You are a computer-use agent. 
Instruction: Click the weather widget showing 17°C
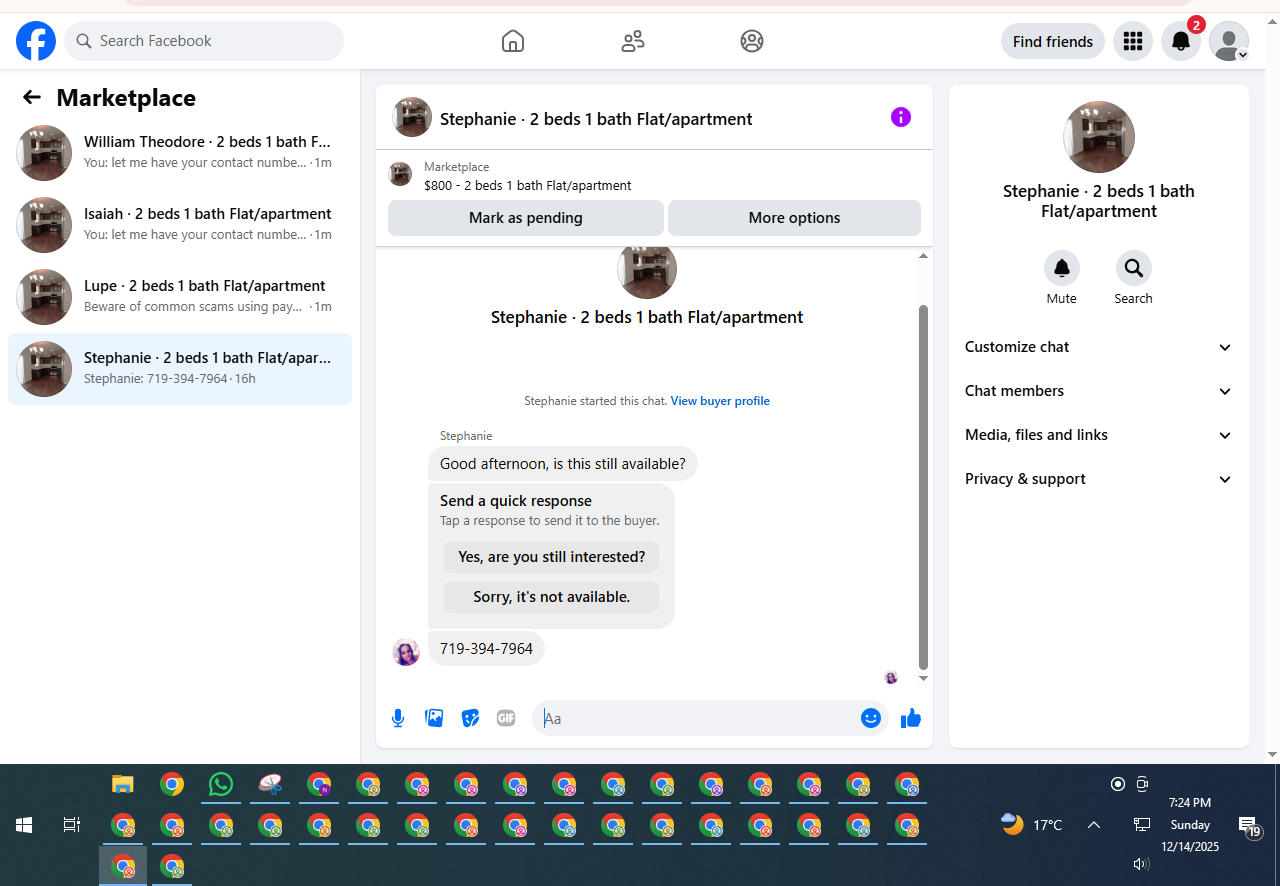click(1032, 825)
